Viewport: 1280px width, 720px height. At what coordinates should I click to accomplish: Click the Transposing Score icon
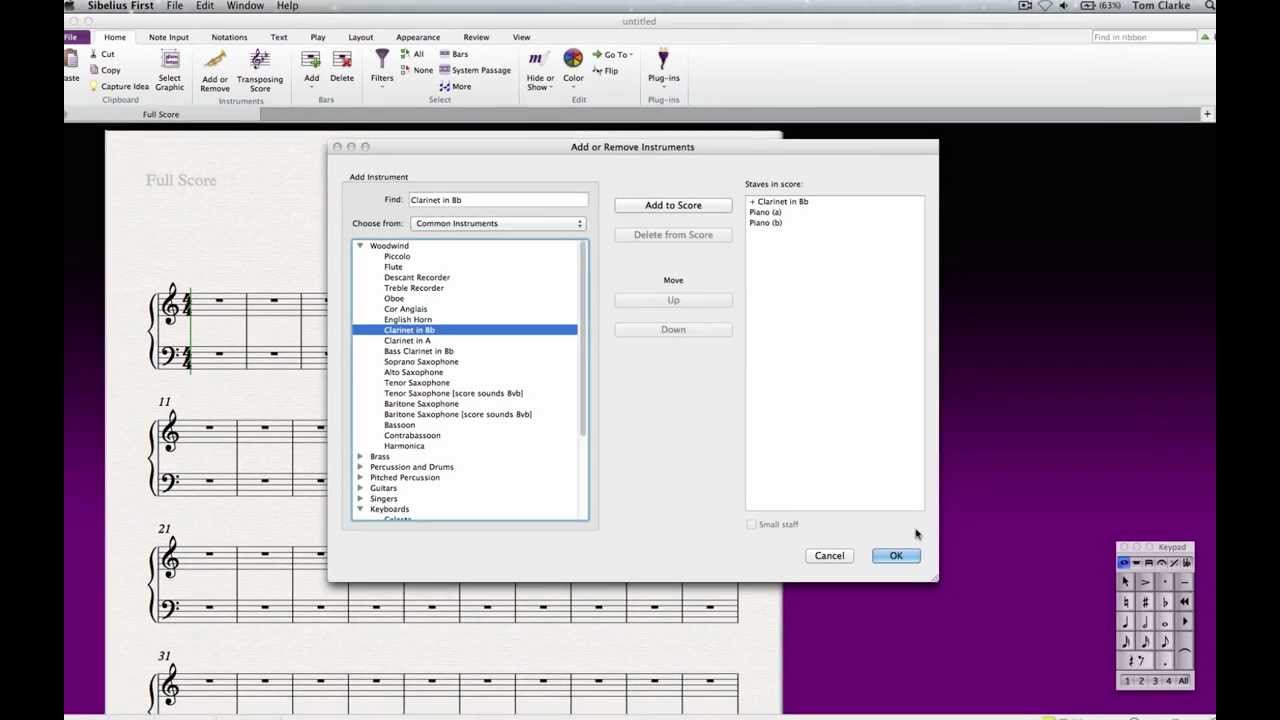[x=260, y=60]
